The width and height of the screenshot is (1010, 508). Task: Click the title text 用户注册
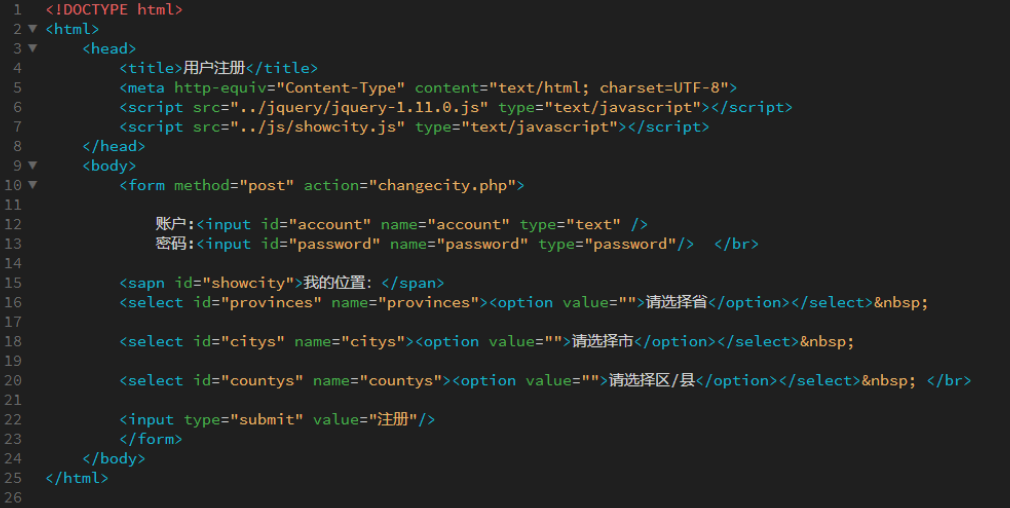coord(214,68)
